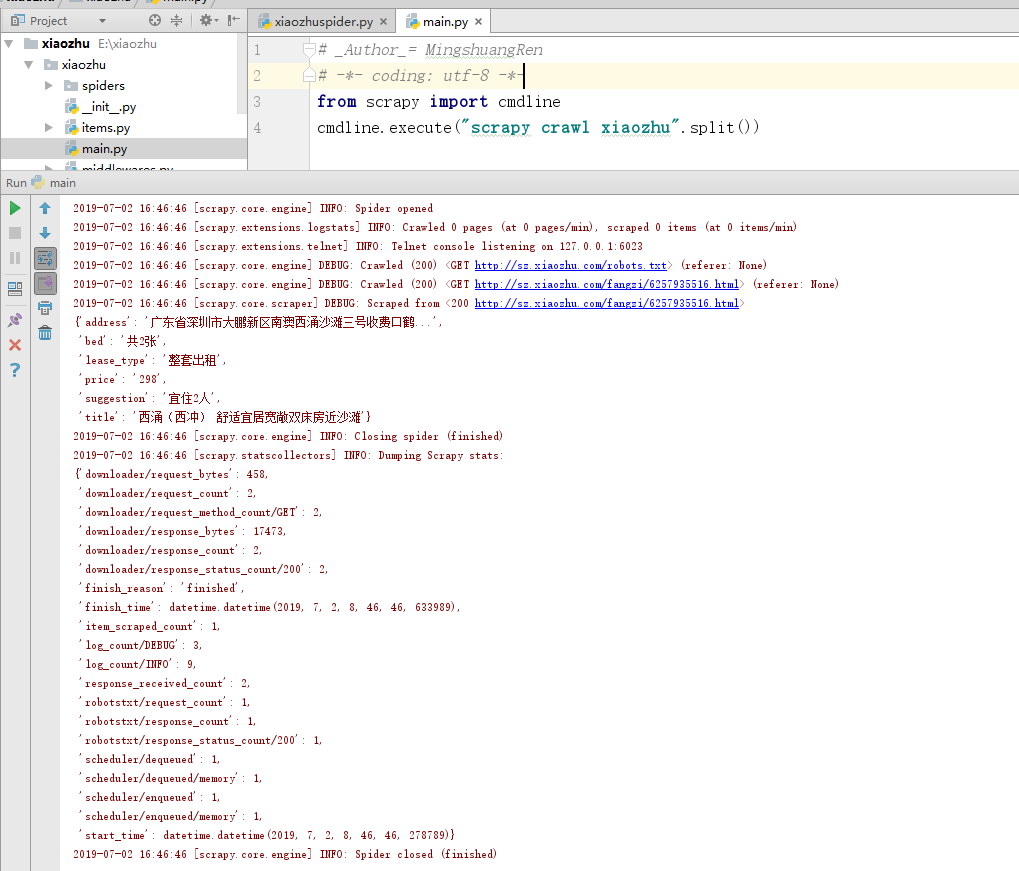Select __init__.py in project tree

[109, 107]
